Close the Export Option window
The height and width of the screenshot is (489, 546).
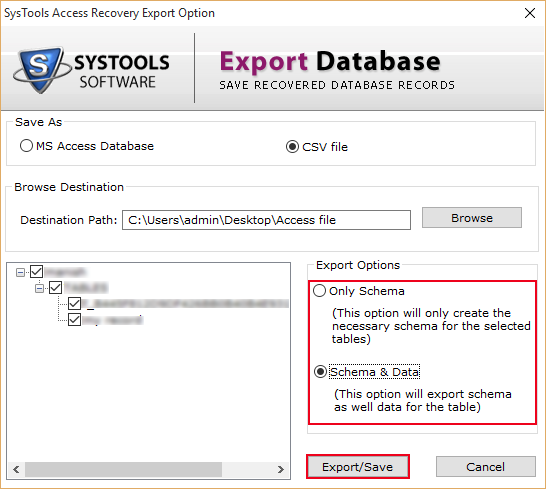pos(530,13)
